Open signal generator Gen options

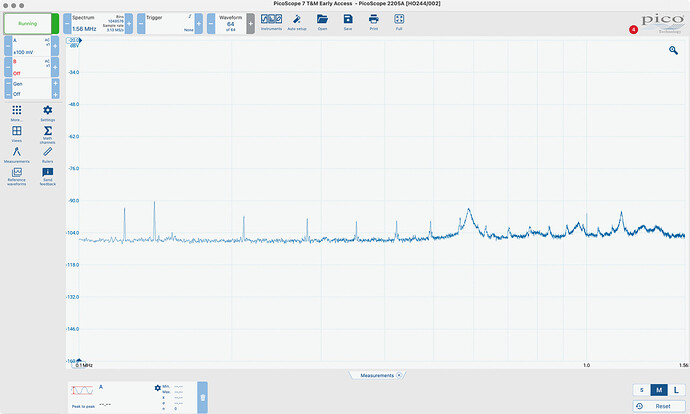pyautogui.click(x=32, y=88)
